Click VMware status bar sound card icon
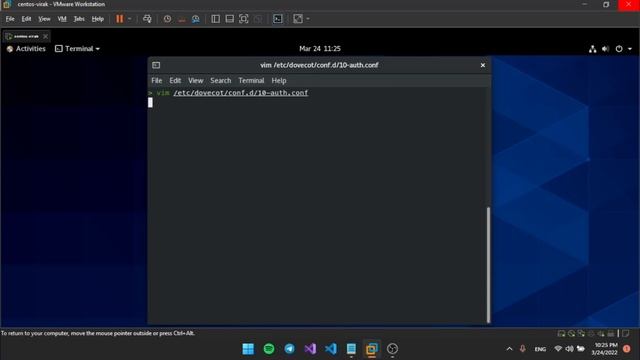This screenshot has height=360, width=640. pyautogui.click(x=601, y=333)
